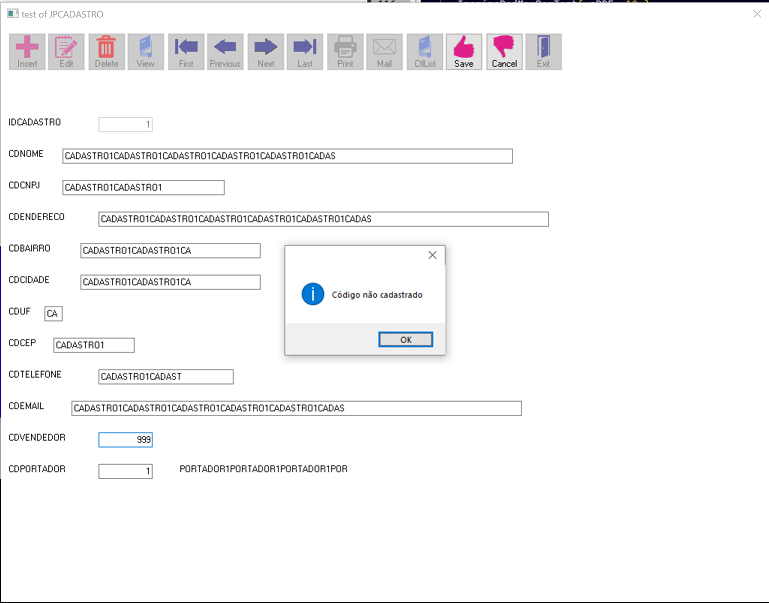This screenshot has height=603, width=769.
Task: Save the record with thumbs-up
Action: 464,51
